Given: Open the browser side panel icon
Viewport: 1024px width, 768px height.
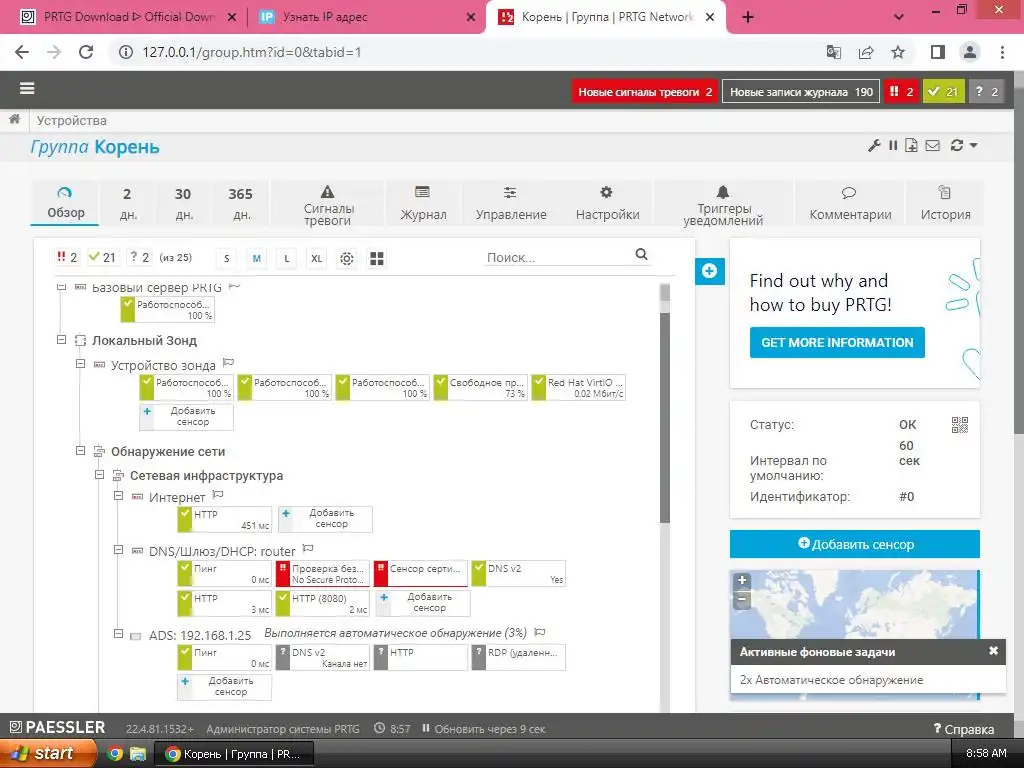Looking at the screenshot, I should [x=938, y=52].
